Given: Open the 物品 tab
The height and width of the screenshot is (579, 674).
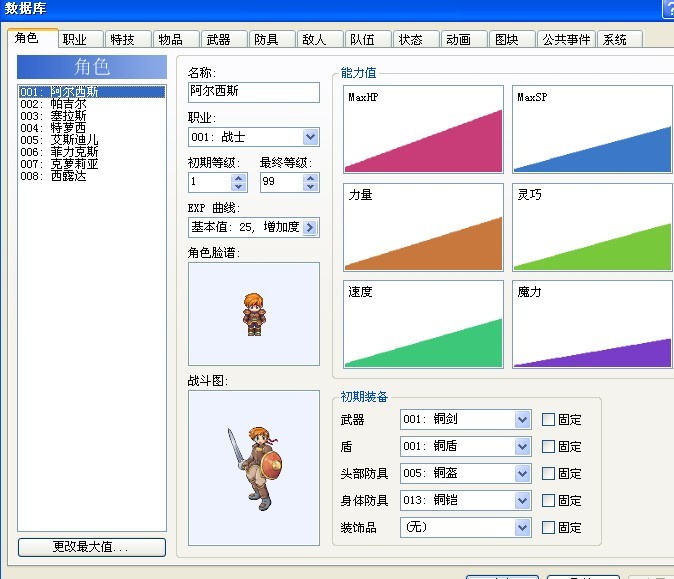Looking at the screenshot, I should (x=177, y=40).
